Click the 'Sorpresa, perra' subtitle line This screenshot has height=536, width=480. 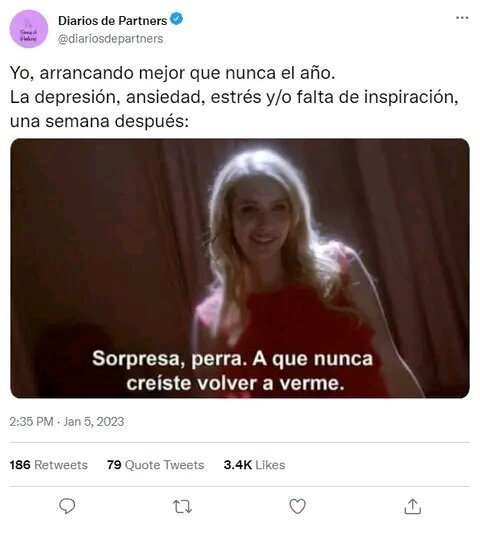[232, 359]
